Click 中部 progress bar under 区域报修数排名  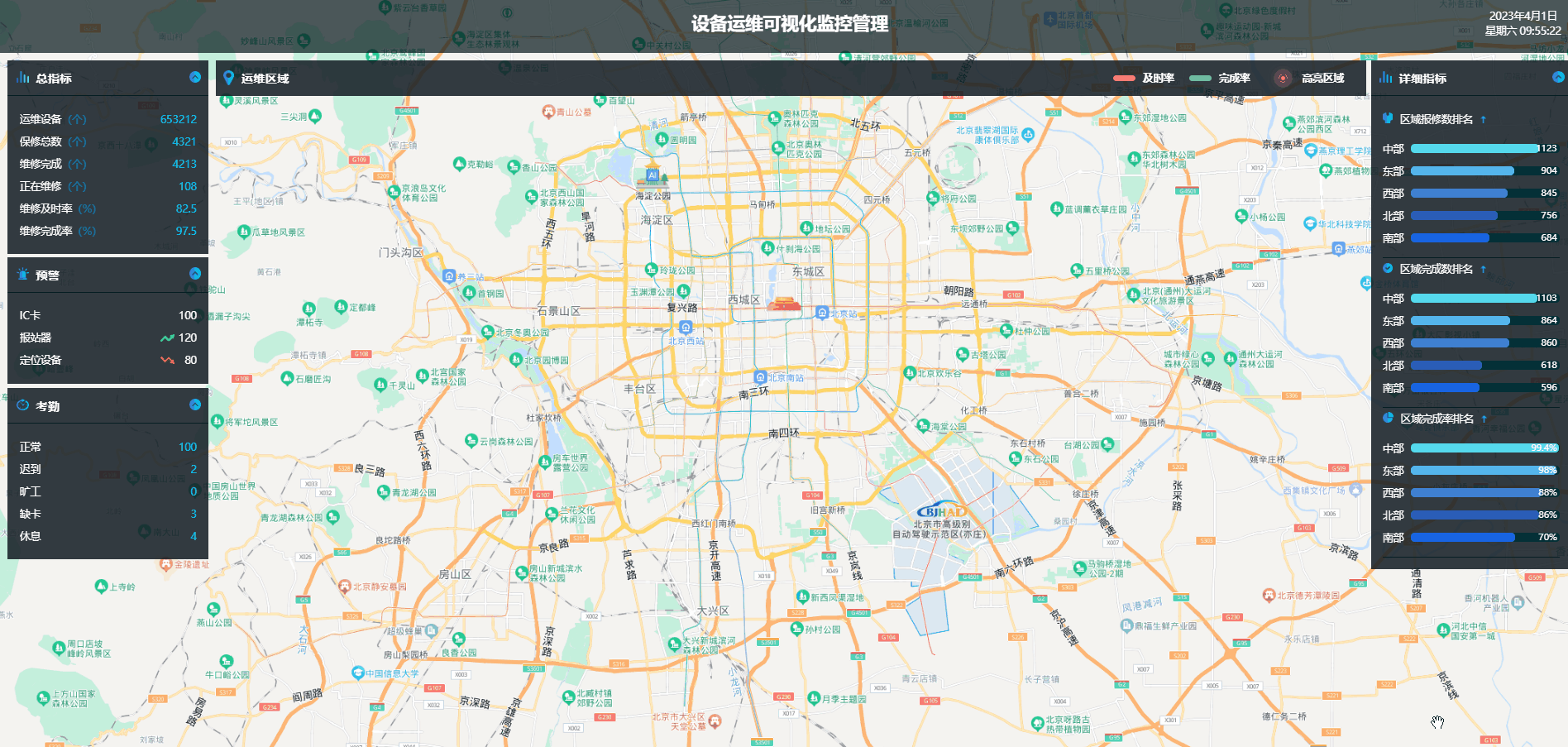click(1474, 149)
